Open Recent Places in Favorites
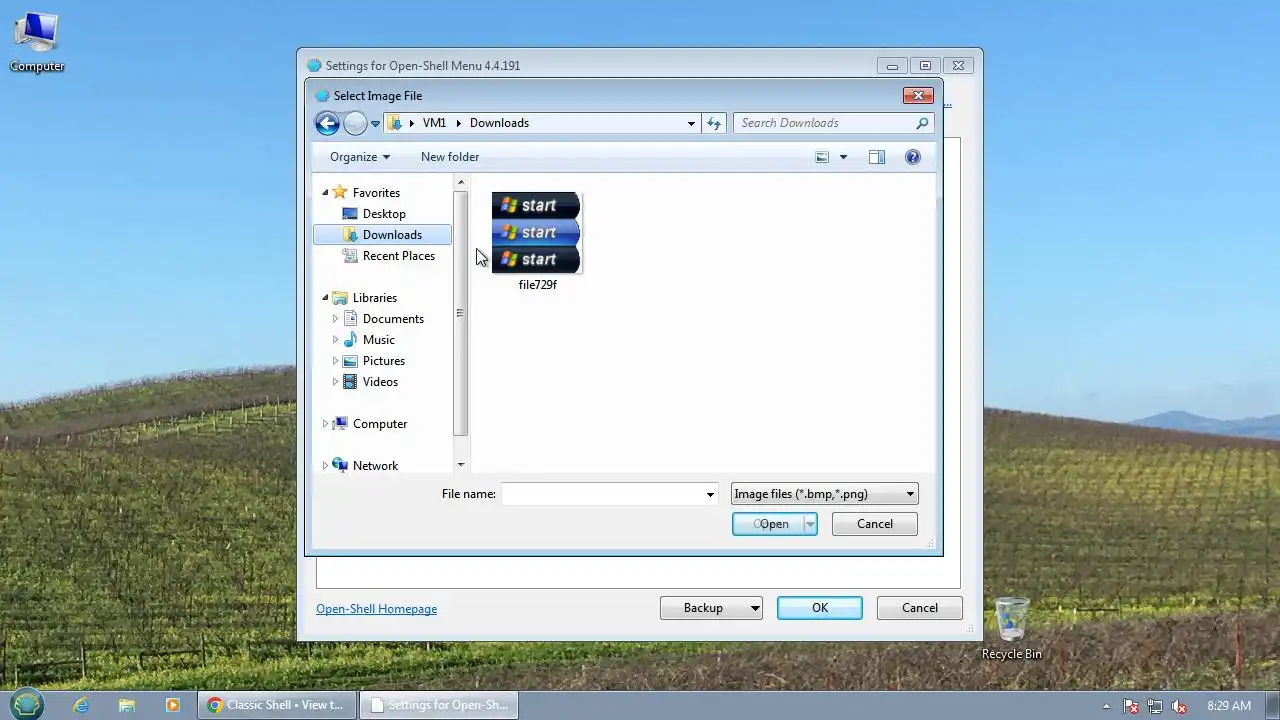This screenshot has height=720, width=1280. (398, 256)
